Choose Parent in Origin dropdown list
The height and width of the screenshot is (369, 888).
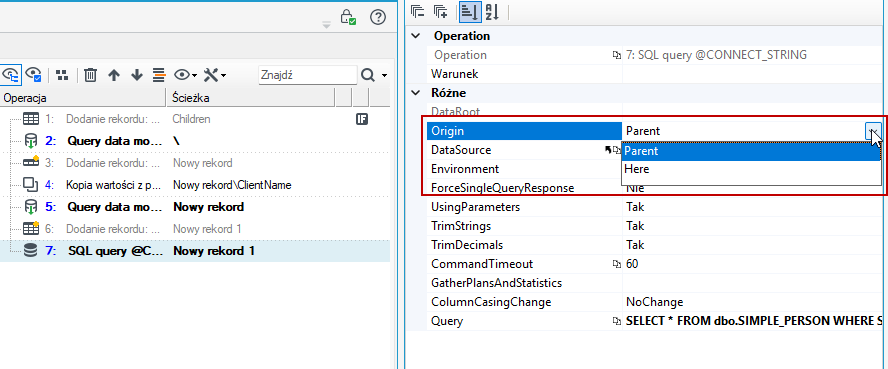click(752, 151)
